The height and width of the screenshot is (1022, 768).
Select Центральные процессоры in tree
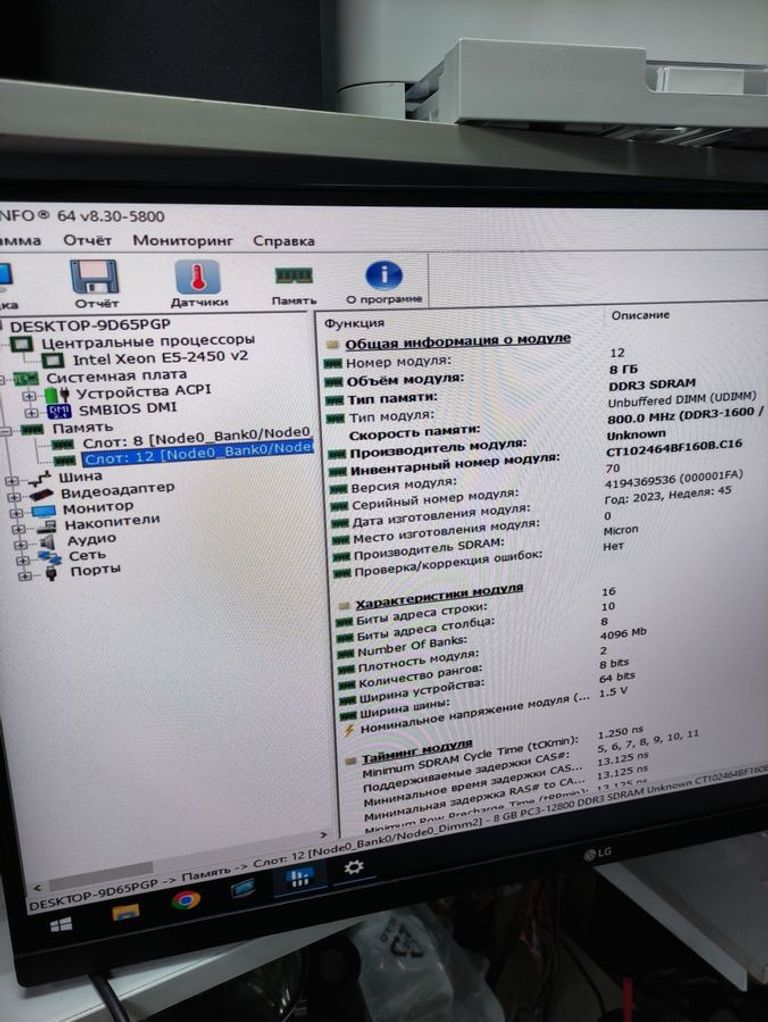[x=147, y=341]
